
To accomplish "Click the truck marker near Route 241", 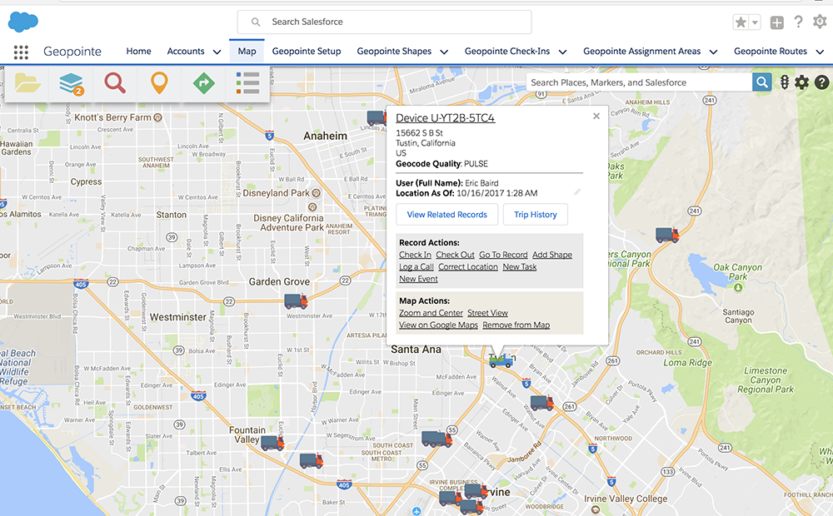I will (667, 234).
